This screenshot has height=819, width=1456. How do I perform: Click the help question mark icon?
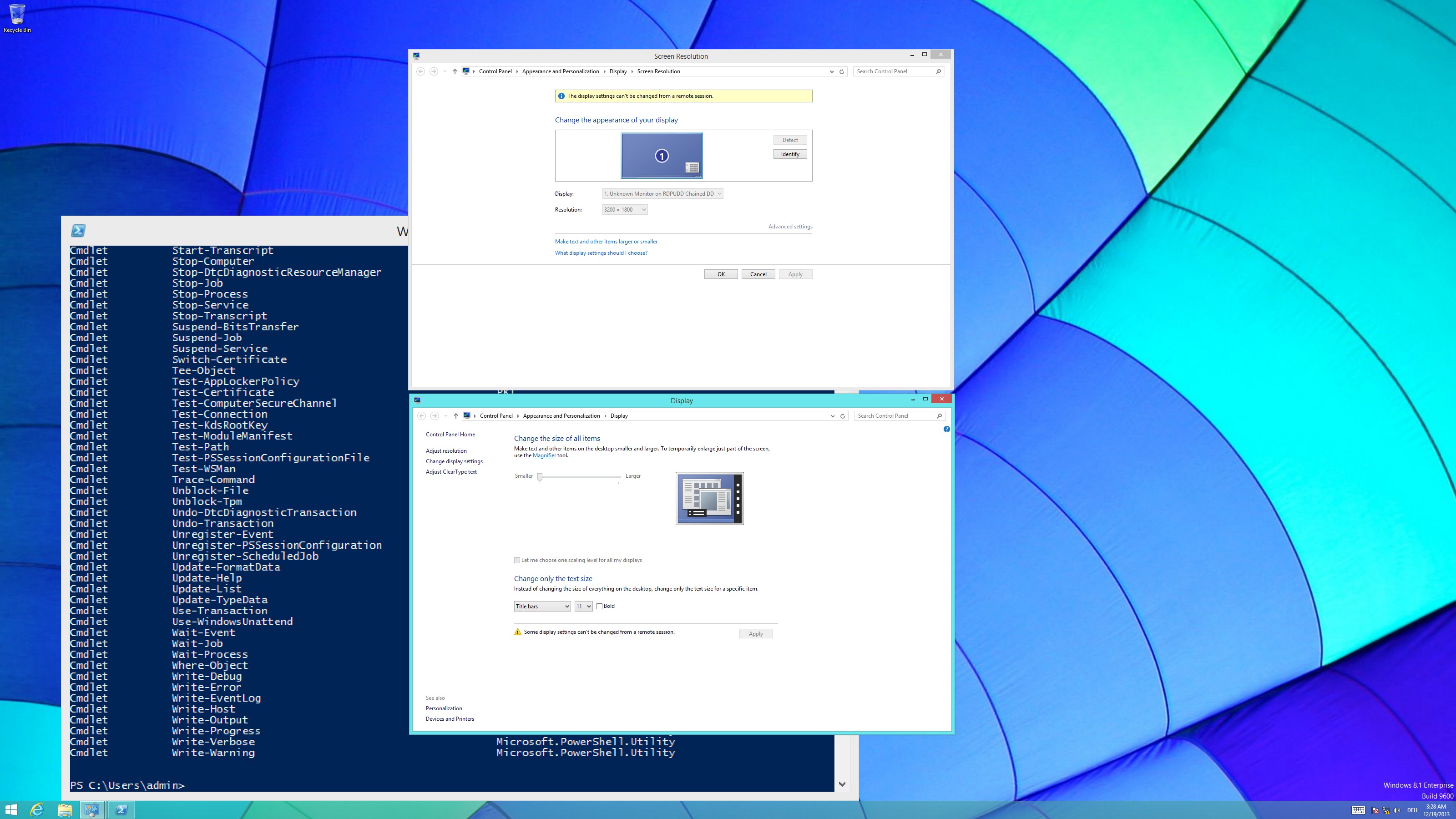coord(947,429)
